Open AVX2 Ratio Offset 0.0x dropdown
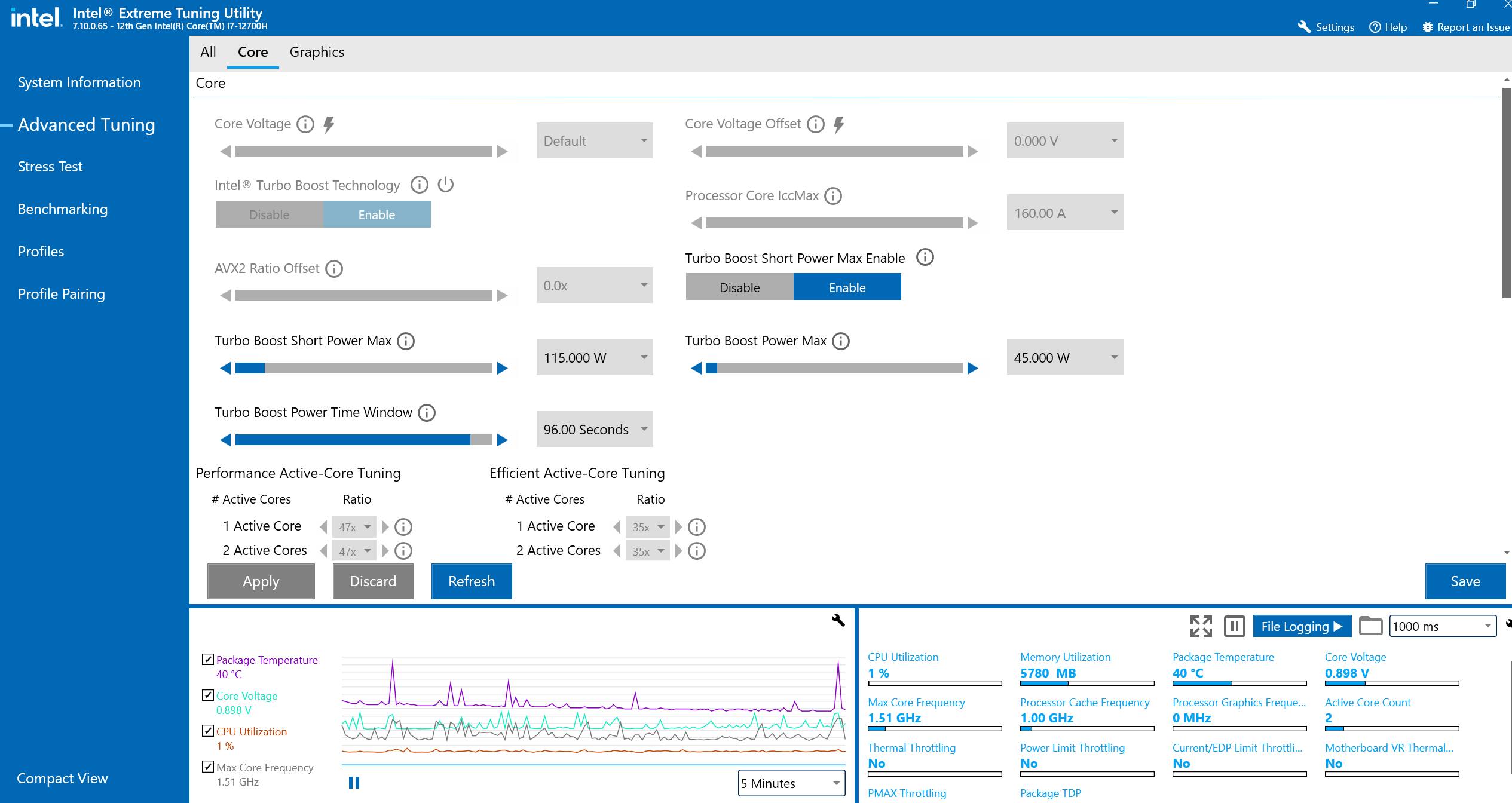This screenshot has height=803, width=1512. 595,286
